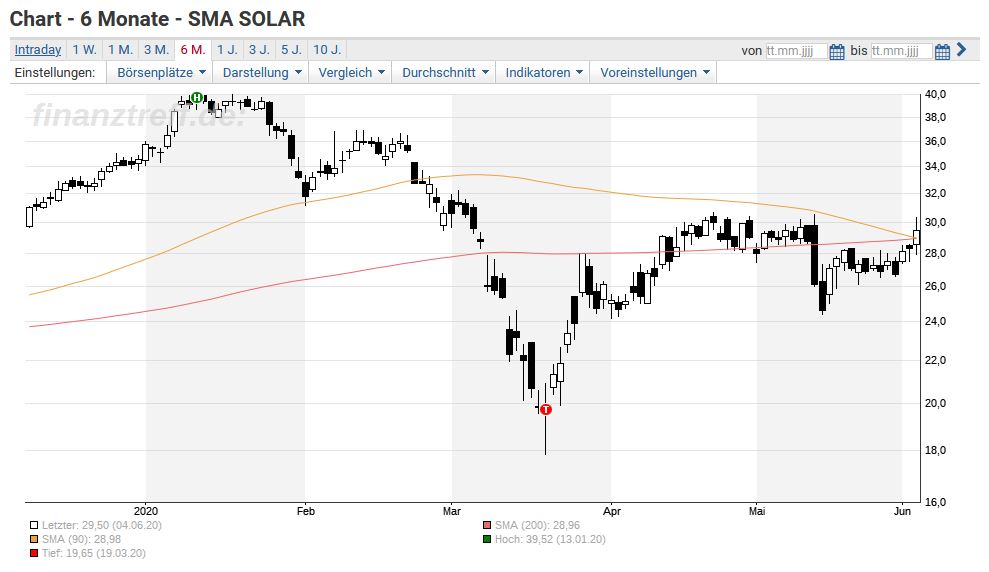Select the 1 W. time range tab
Viewport: 989px width, 572px height.
coord(84,49)
